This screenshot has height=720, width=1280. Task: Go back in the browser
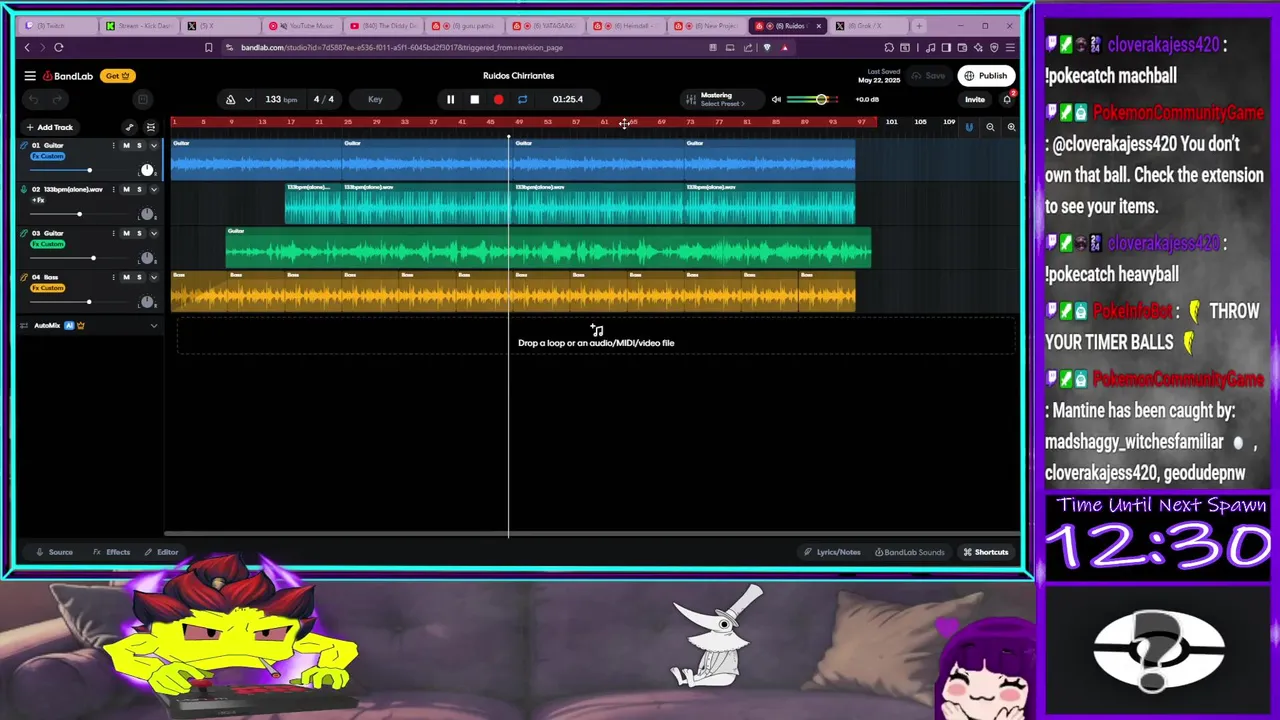pyautogui.click(x=27, y=47)
